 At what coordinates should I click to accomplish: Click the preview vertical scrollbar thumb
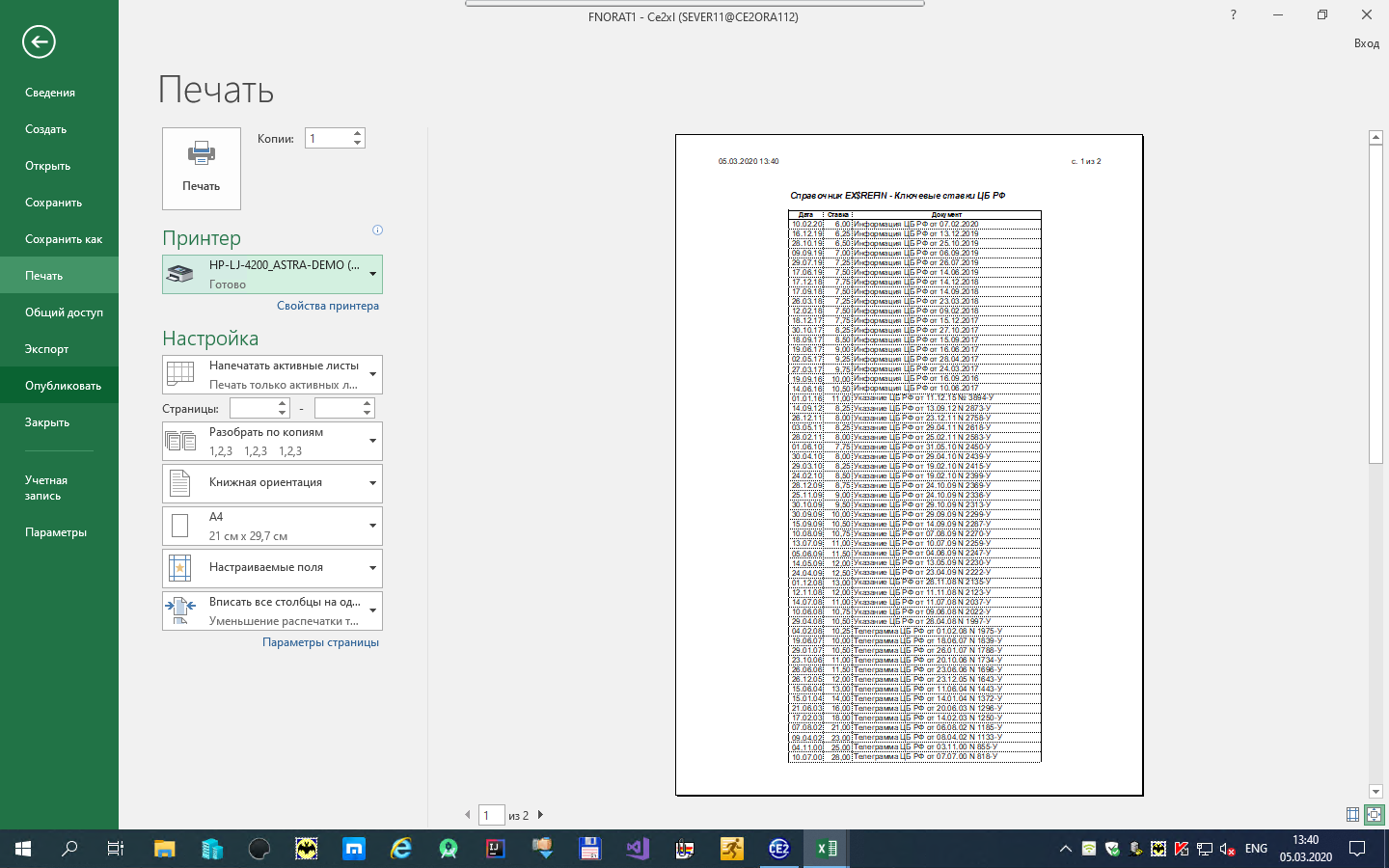point(1376,304)
